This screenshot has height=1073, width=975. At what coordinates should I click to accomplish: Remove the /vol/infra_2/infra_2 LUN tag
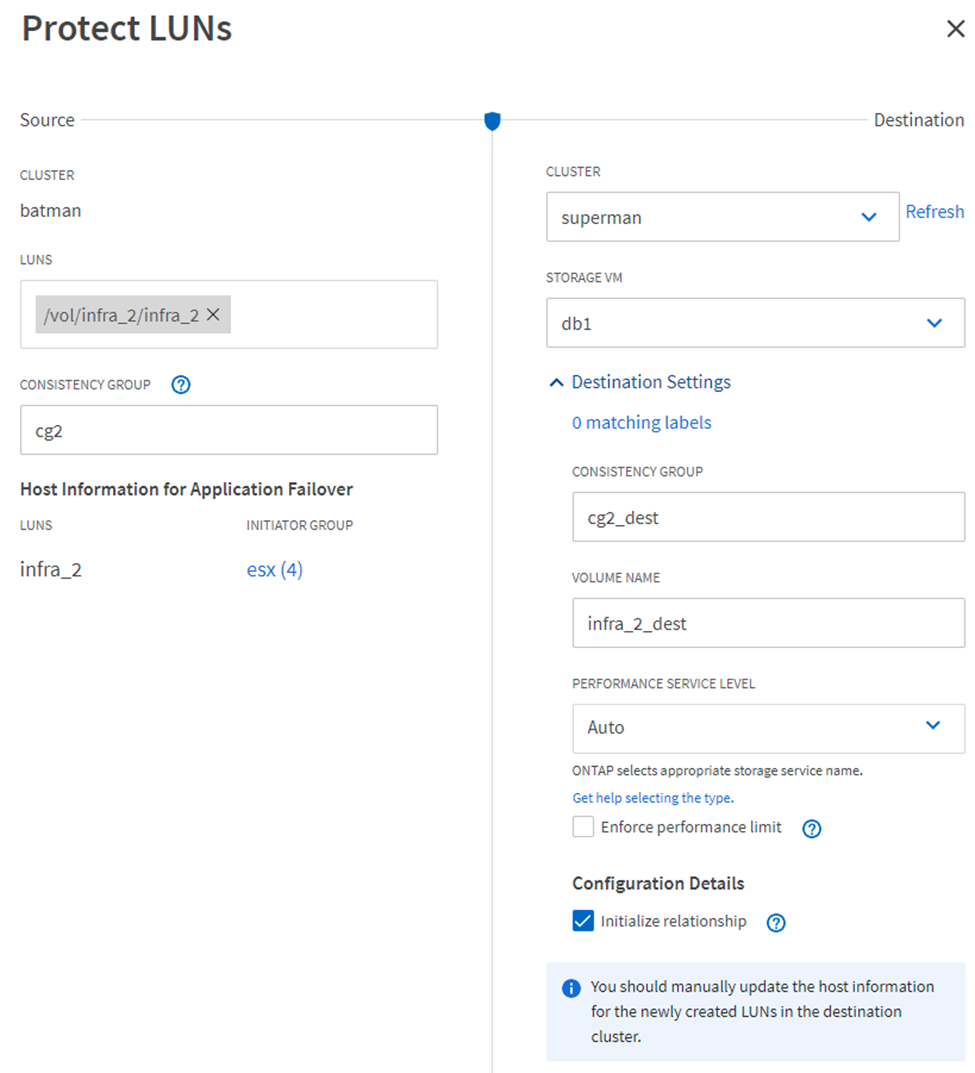point(213,315)
